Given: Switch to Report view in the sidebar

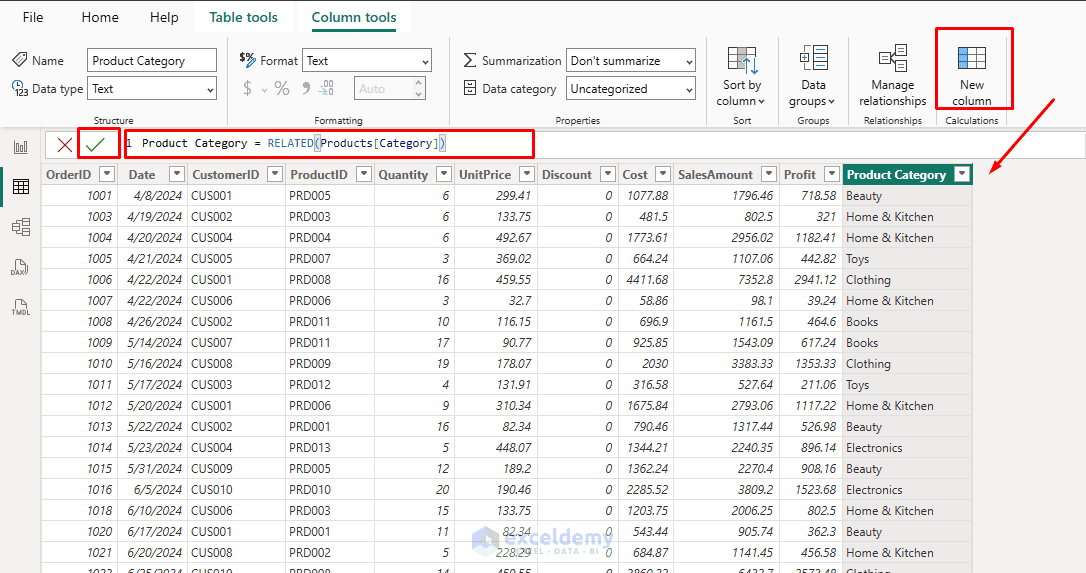Looking at the screenshot, I should pos(21,147).
